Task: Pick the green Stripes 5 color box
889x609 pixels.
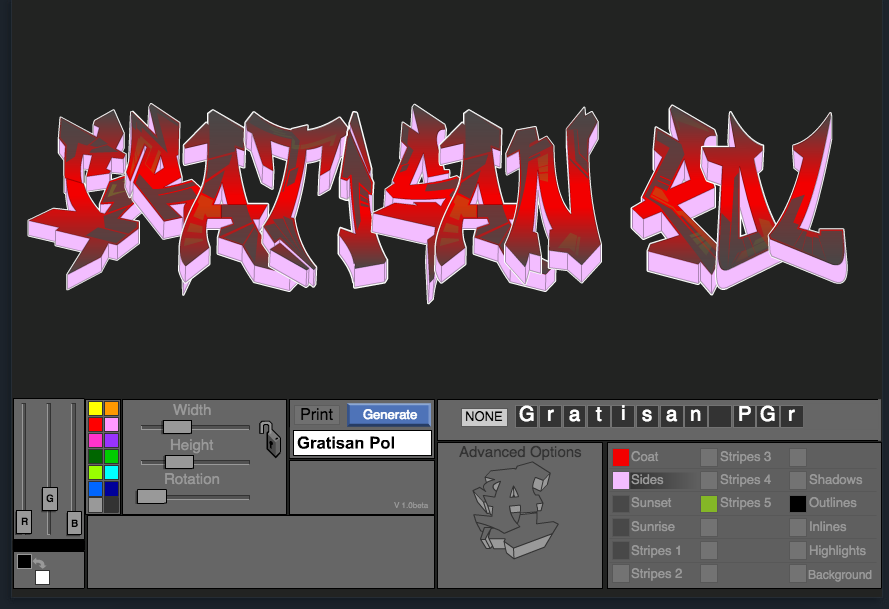Action: (710, 503)
